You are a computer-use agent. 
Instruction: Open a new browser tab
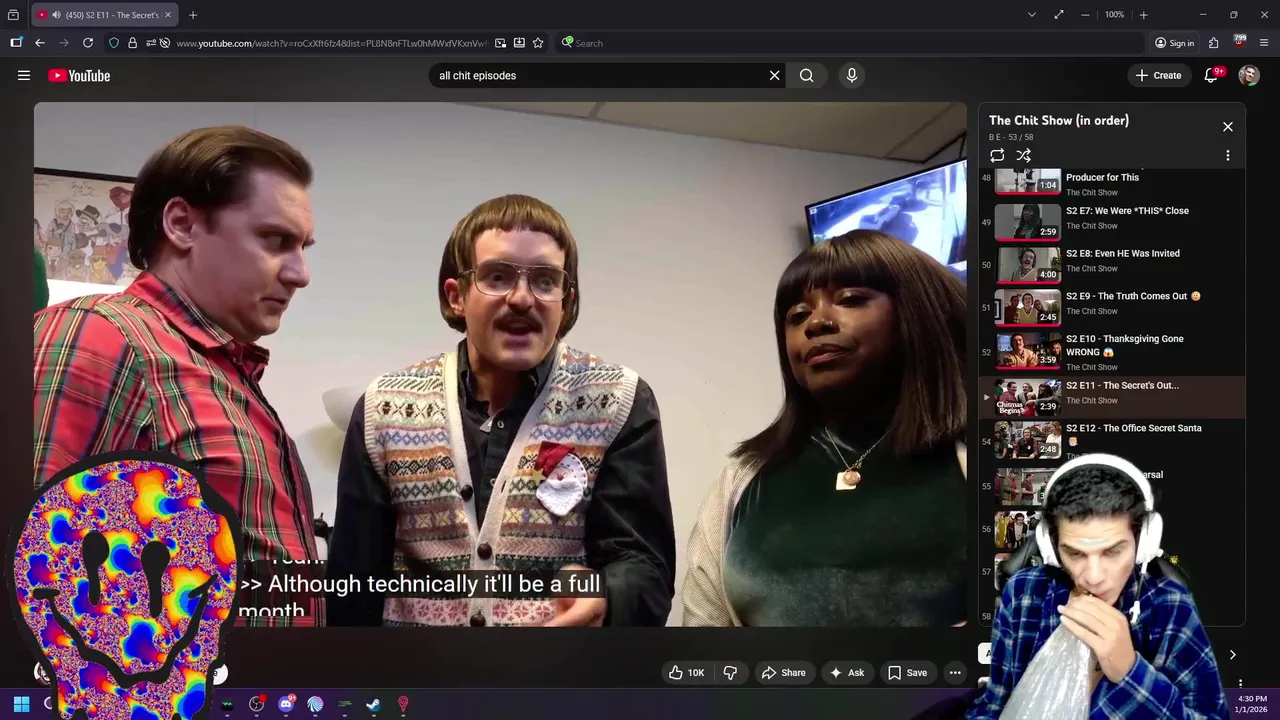click(x=193, y=15)
